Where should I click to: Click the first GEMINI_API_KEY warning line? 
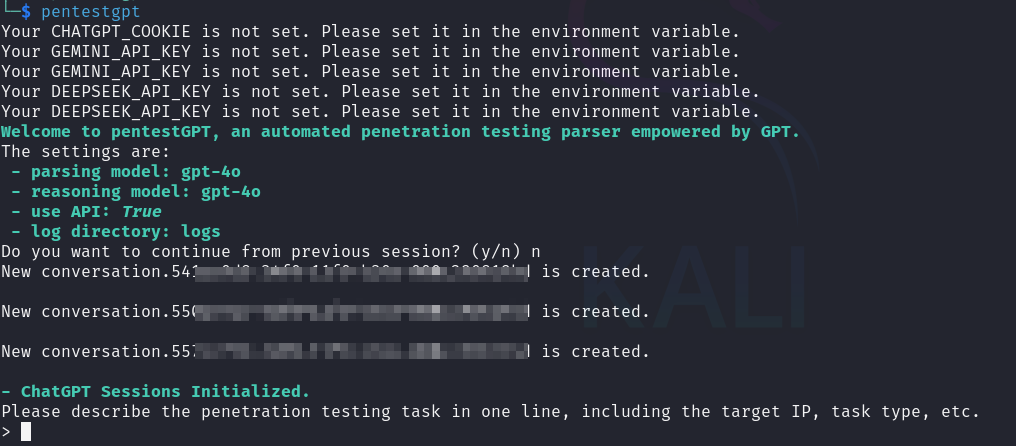click(x=370, y=51)
